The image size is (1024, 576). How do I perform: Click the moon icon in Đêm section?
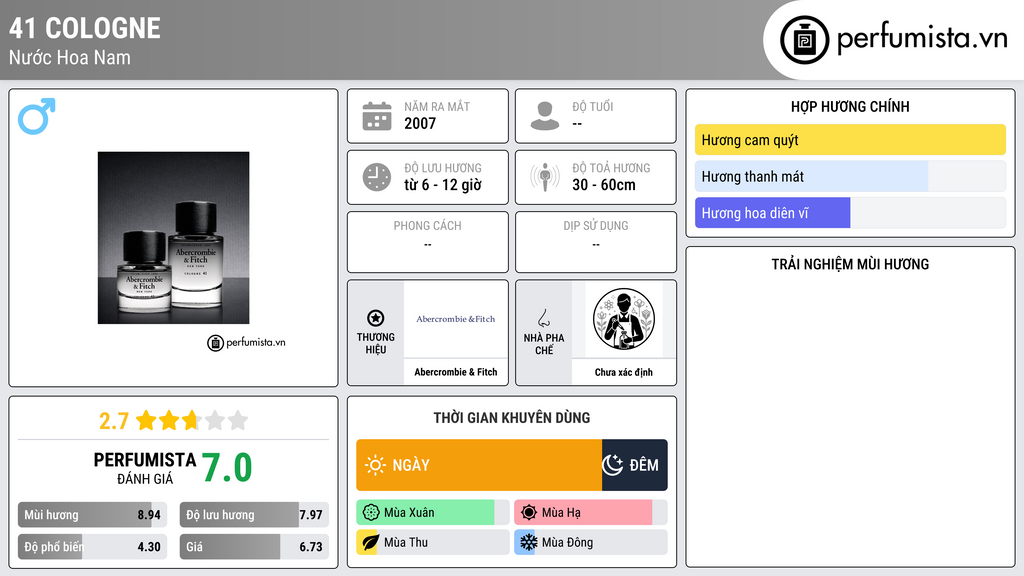tap(613, 465)
